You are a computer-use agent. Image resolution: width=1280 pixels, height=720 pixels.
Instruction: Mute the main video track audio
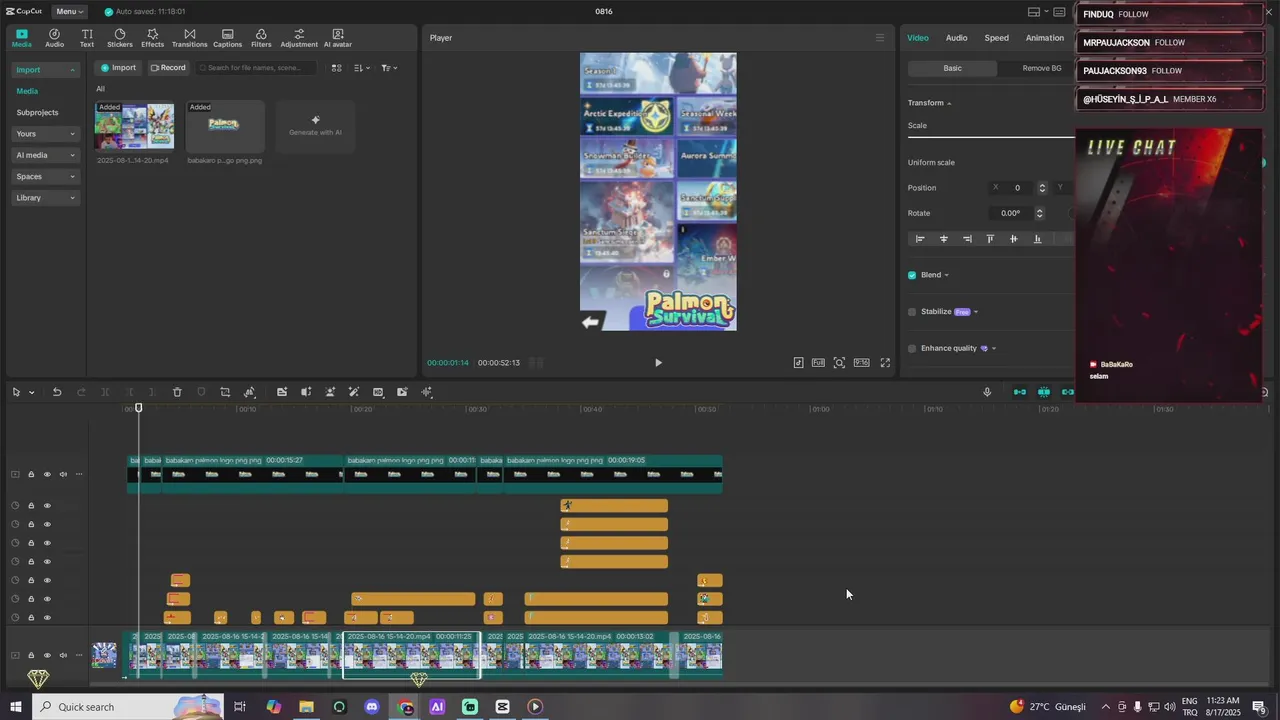point(63,656)
